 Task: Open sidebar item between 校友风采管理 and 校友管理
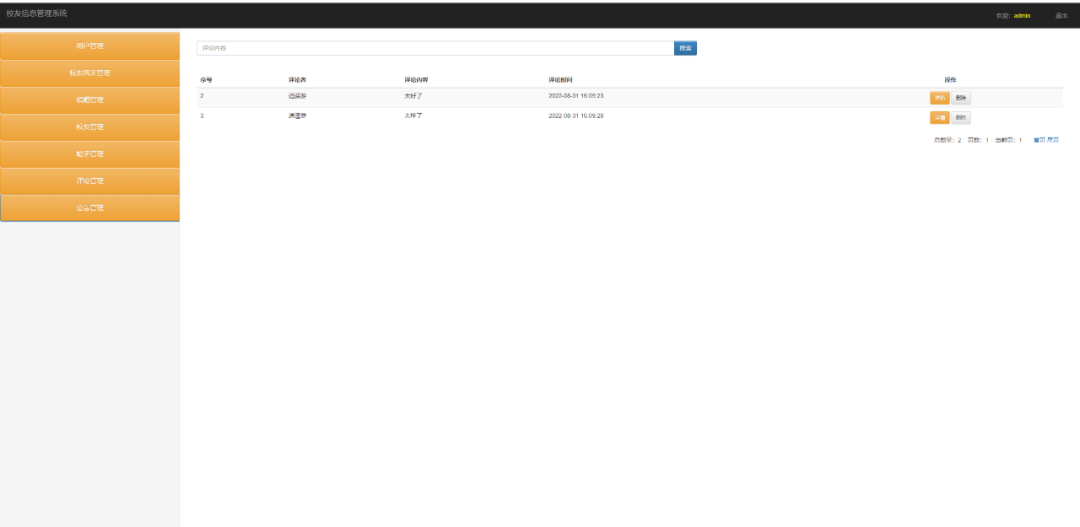(x=90, y=100)
